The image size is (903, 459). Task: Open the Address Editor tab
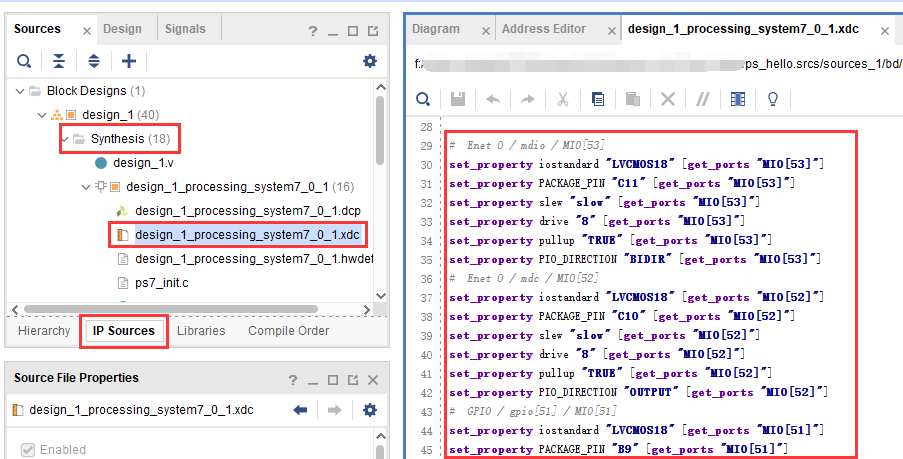coord(544,29)
